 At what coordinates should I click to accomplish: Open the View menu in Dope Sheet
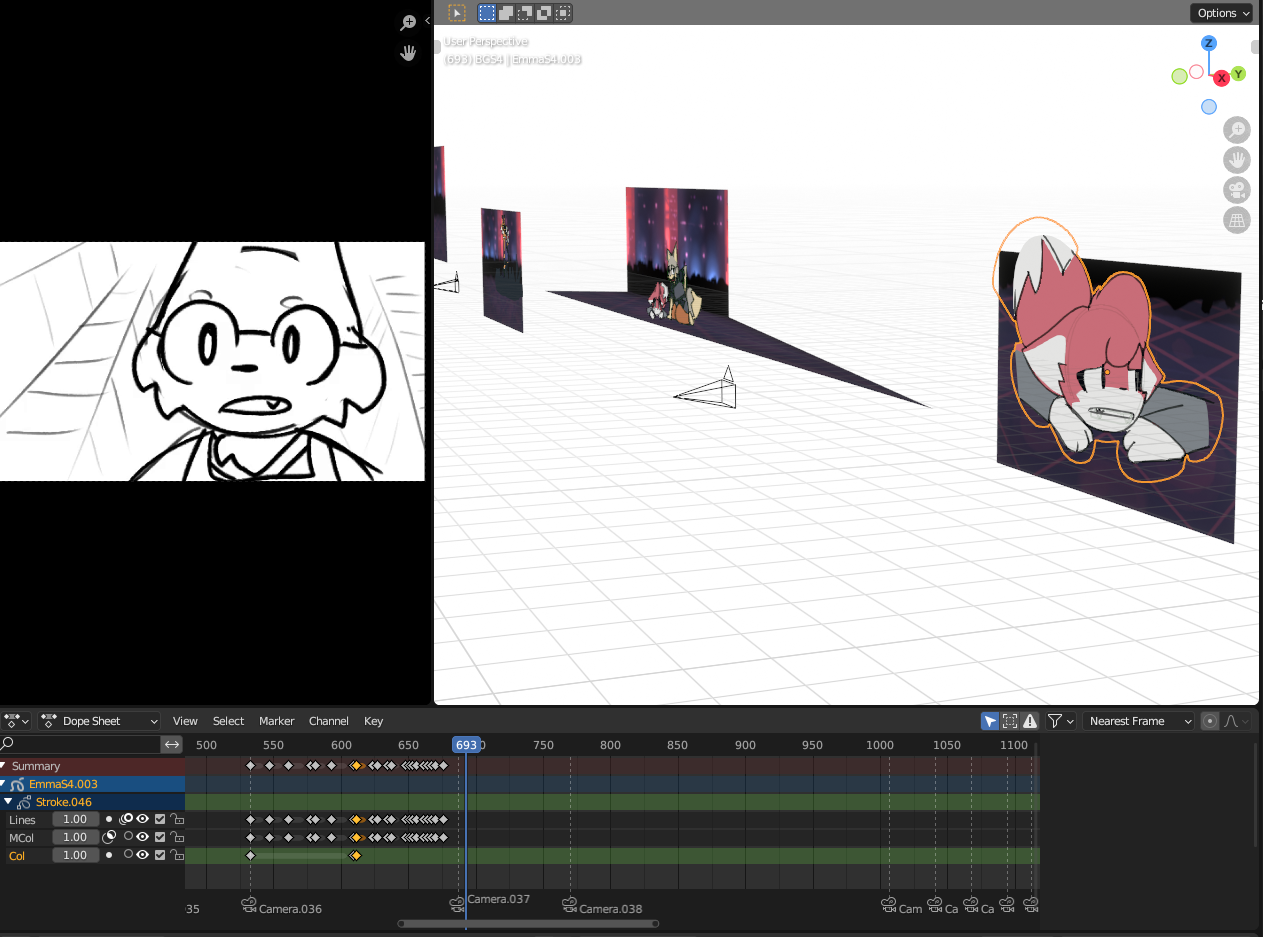185,721
